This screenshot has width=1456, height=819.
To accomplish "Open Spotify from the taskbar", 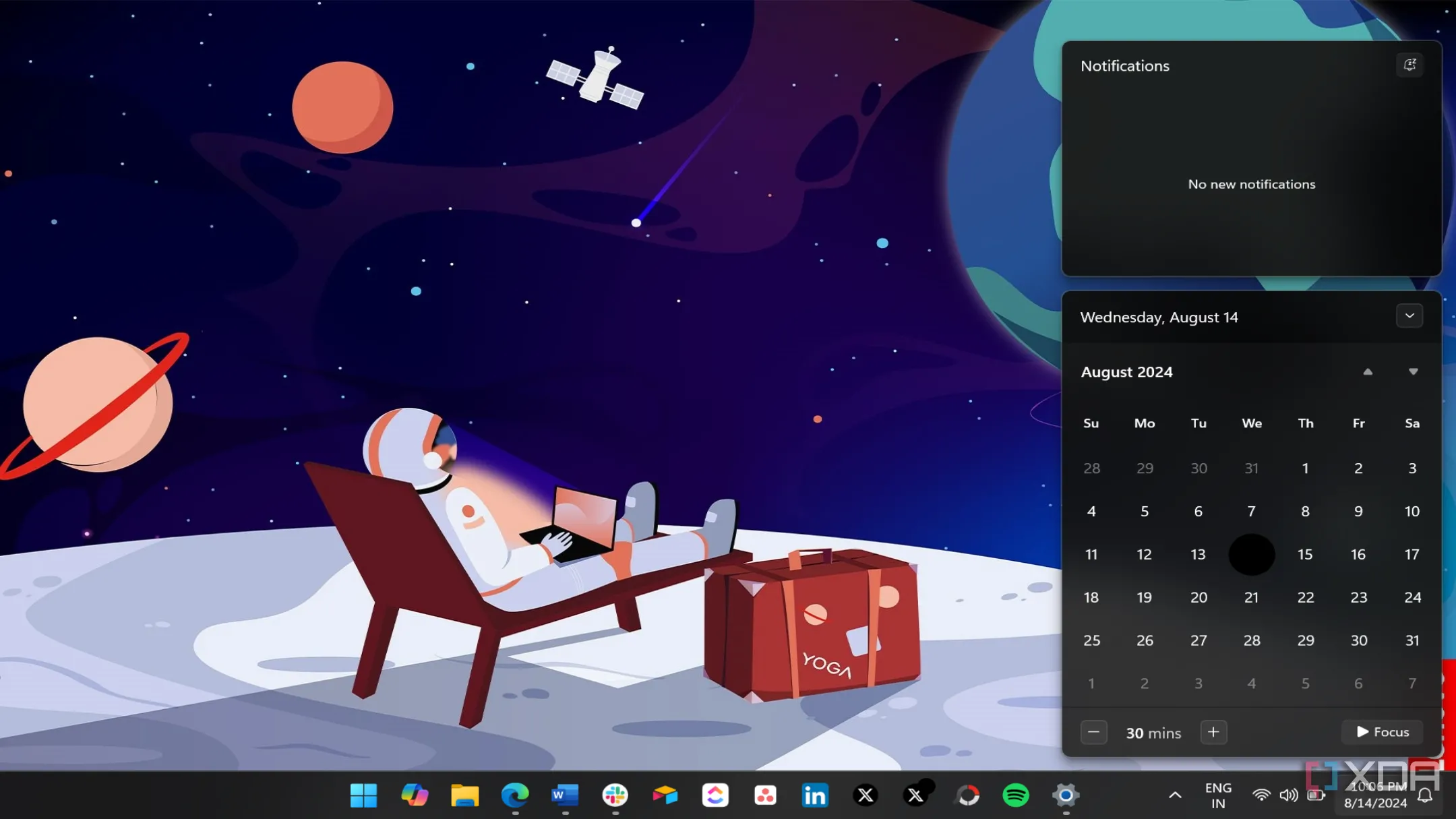I will click(1016, 795).
